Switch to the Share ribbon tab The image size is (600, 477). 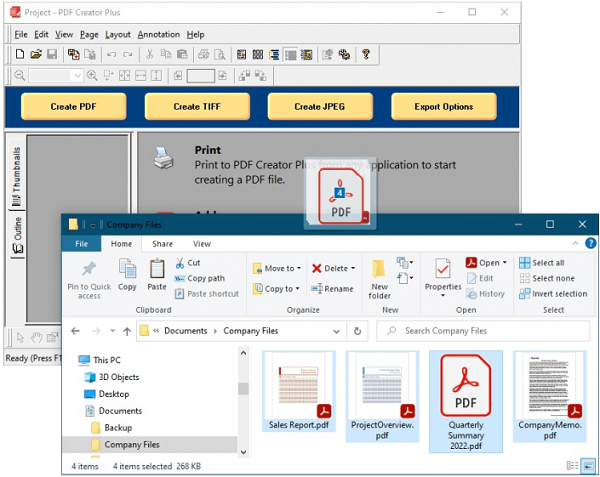coord(162,243)
